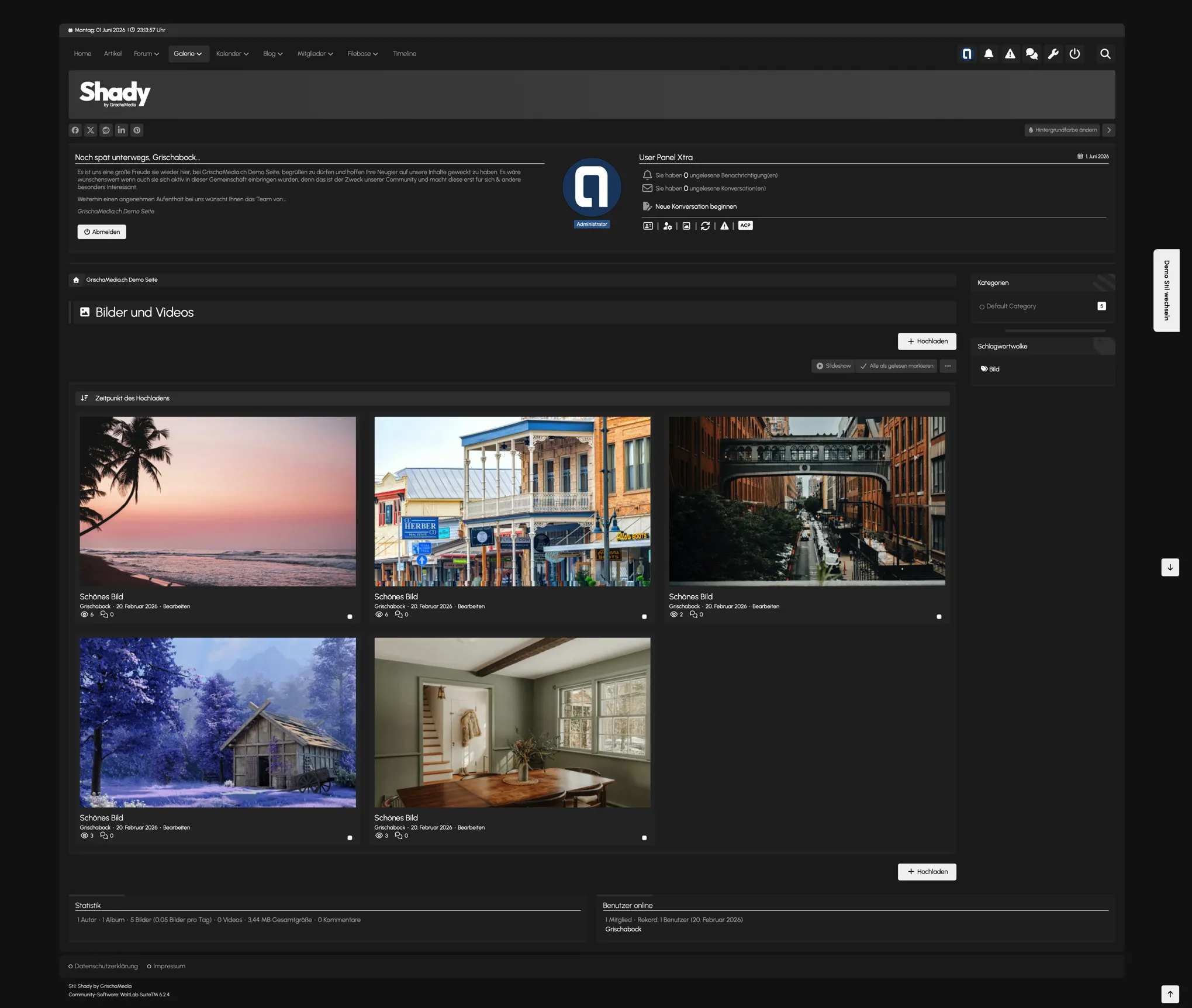Click the Shady logo in header
The image size is (1192, 1008).
(115, 94)
